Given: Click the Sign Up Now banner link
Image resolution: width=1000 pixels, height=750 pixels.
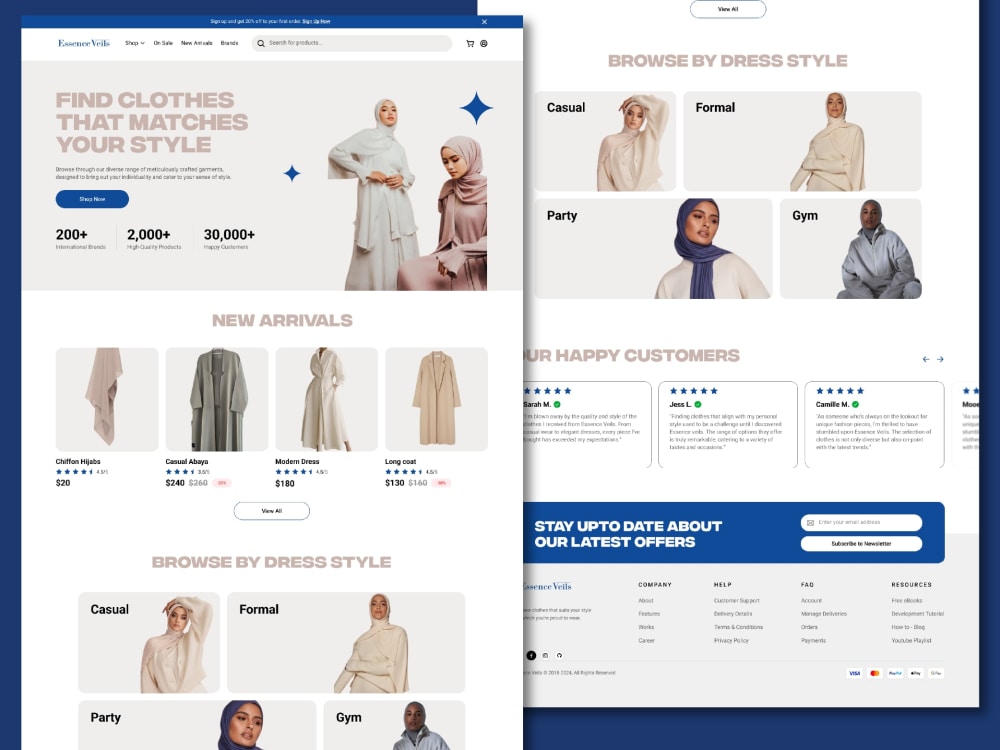Looking at the screenshot, I should pyautogui.click(x=316, y=22).
